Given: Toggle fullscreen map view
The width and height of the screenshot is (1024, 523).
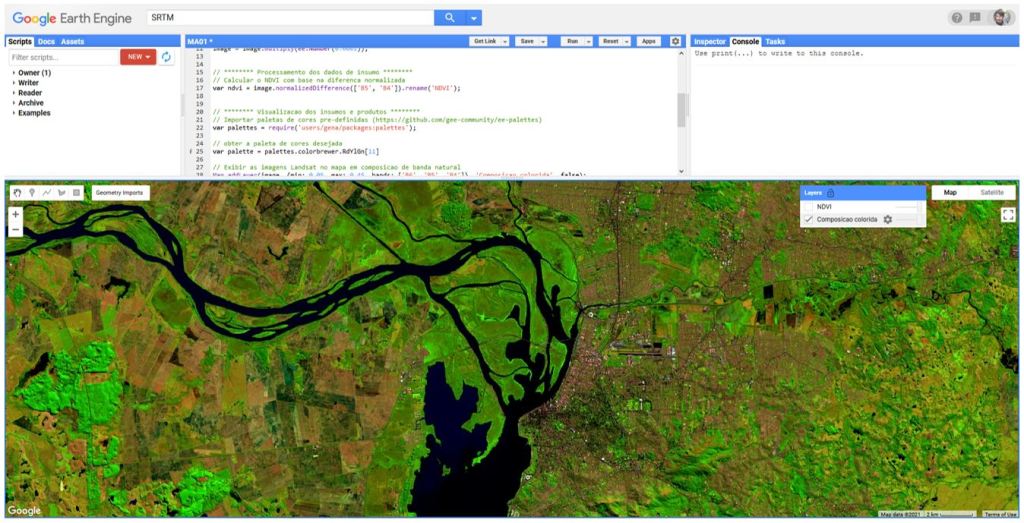Looking at the screenshot, I should tap(1008, 214).
